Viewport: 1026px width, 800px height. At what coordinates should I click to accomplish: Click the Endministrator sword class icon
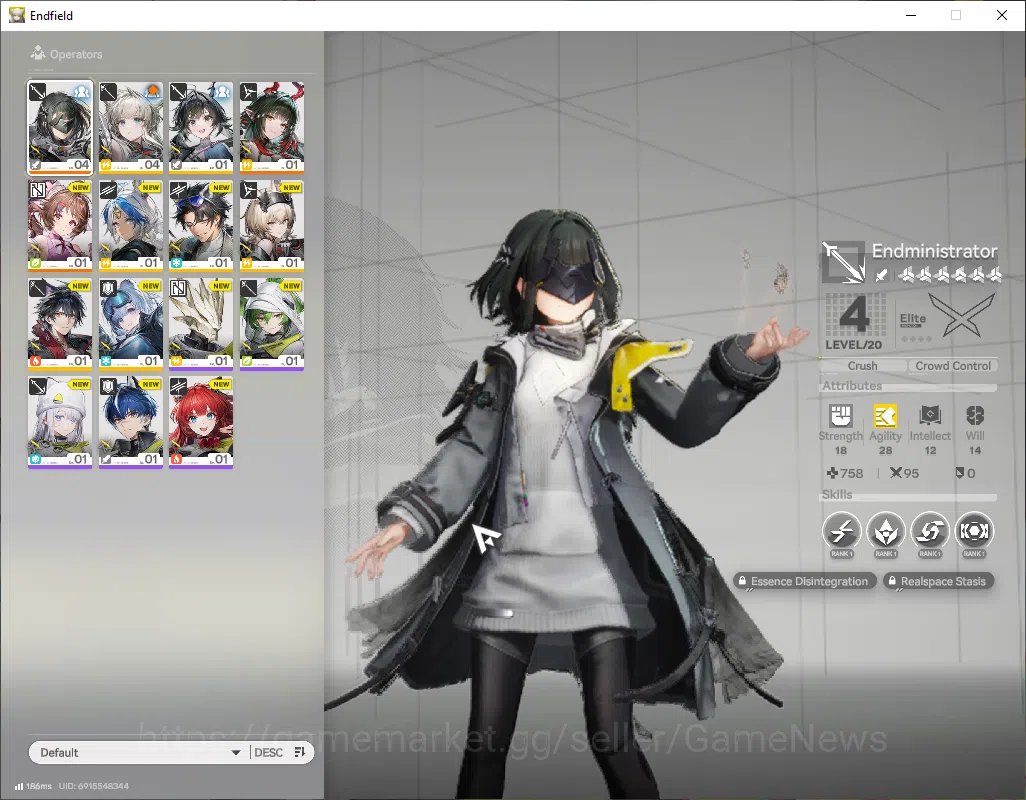(843, 262)
